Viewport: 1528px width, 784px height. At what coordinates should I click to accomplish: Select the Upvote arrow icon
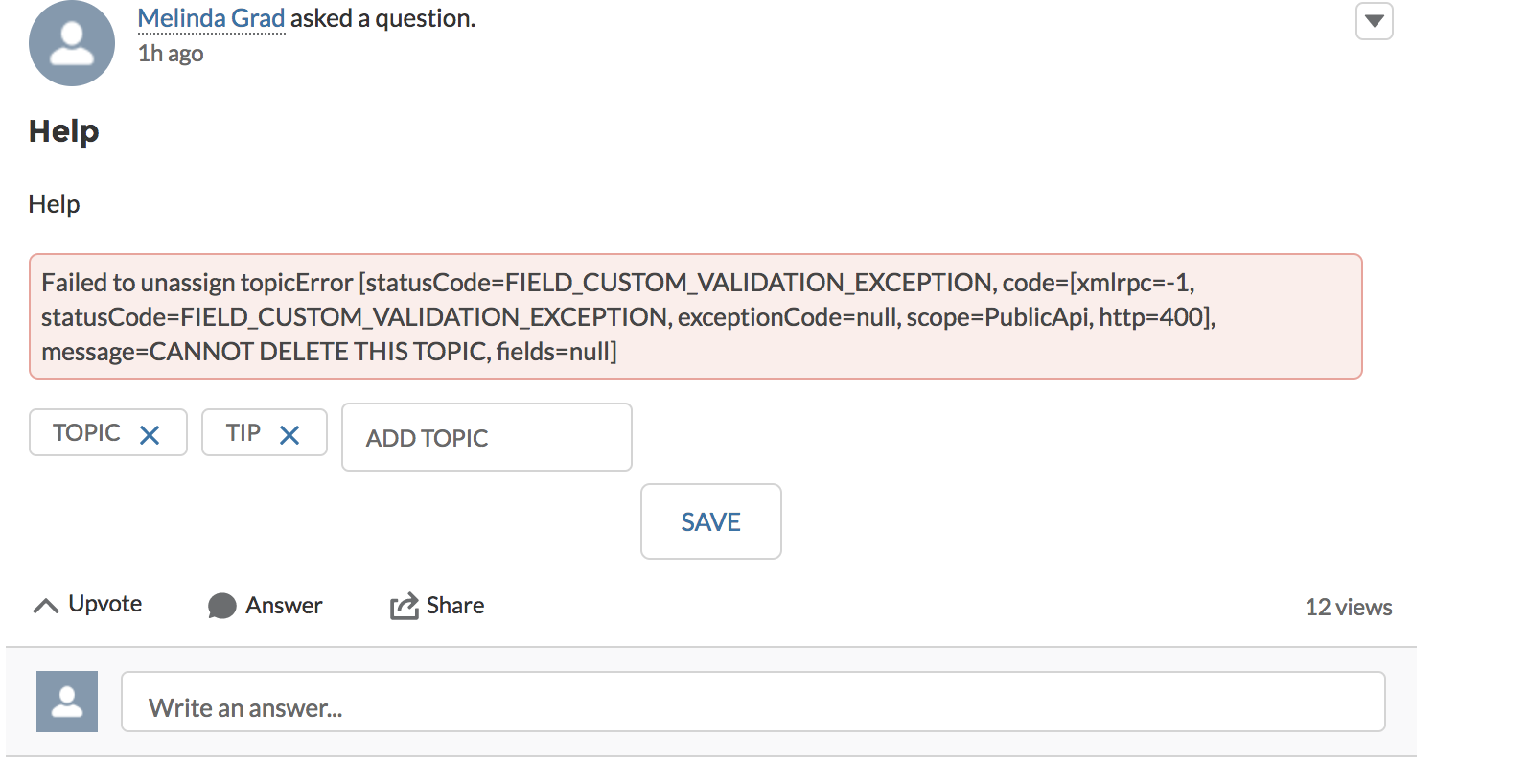click(44, 604)
